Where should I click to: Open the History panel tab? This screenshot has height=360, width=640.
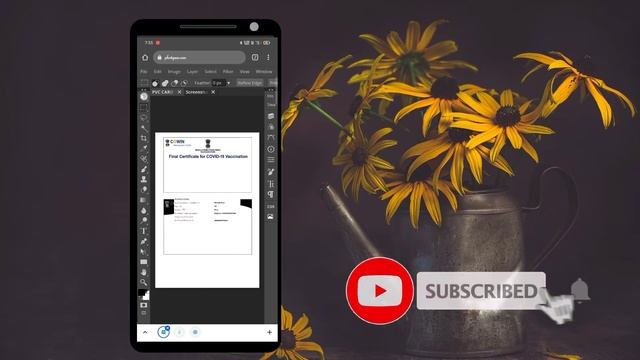[271, 96]
